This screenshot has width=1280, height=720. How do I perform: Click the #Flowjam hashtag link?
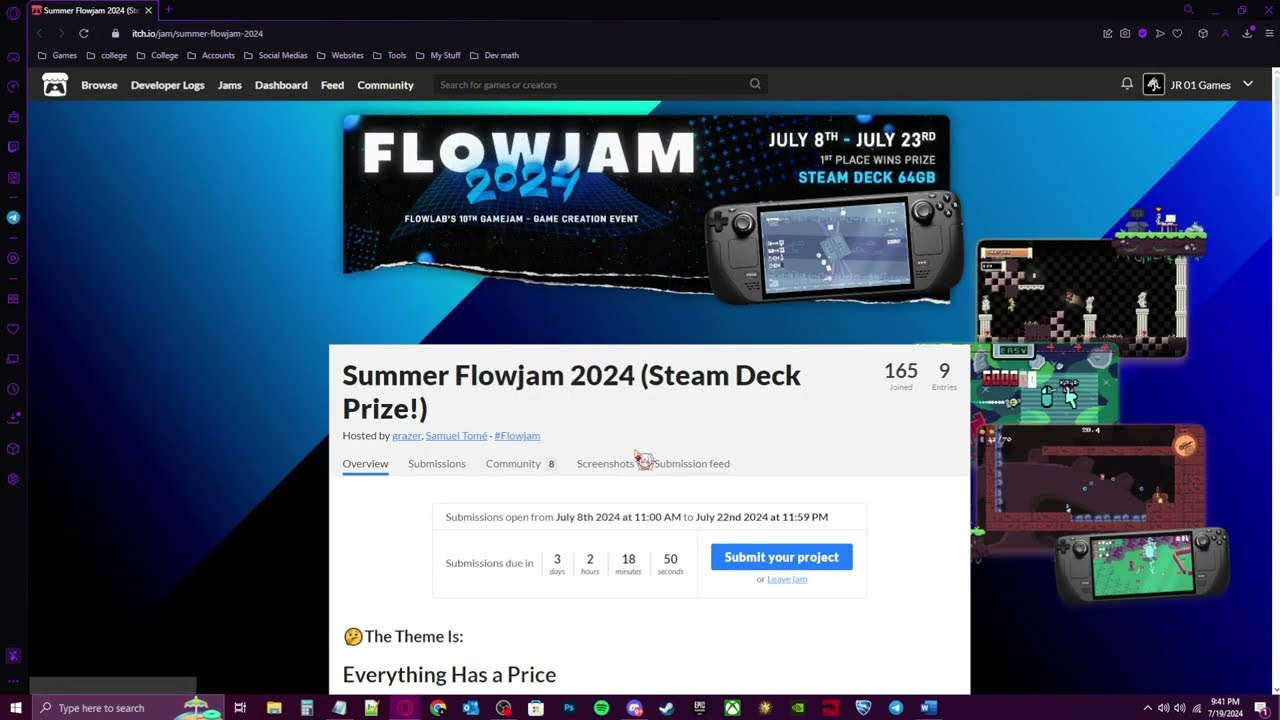517,436
